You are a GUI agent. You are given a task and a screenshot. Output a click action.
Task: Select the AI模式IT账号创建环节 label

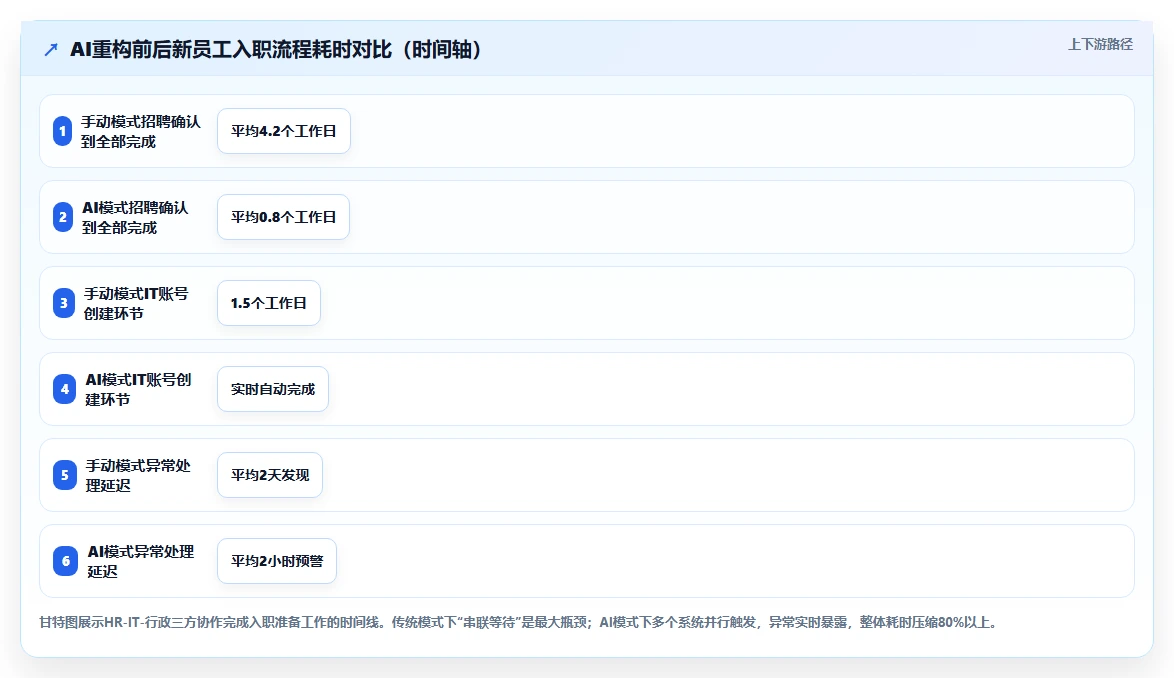pyautogui.click(x=139, y=390)
